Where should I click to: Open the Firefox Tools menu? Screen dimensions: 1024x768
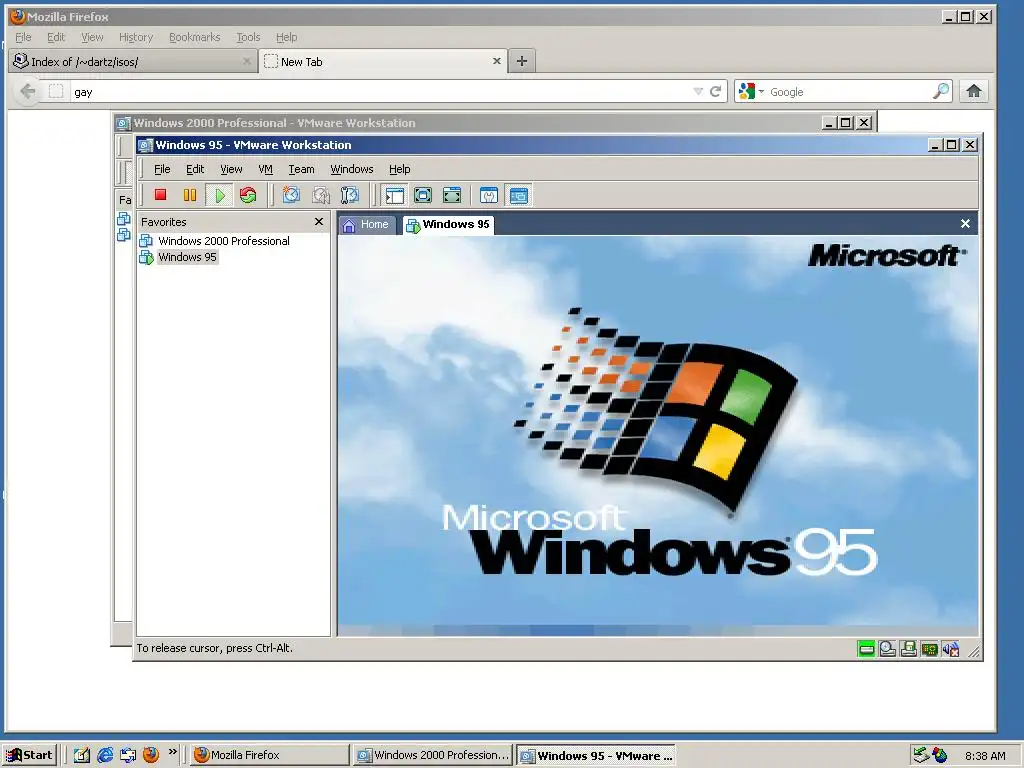[248, 37]
